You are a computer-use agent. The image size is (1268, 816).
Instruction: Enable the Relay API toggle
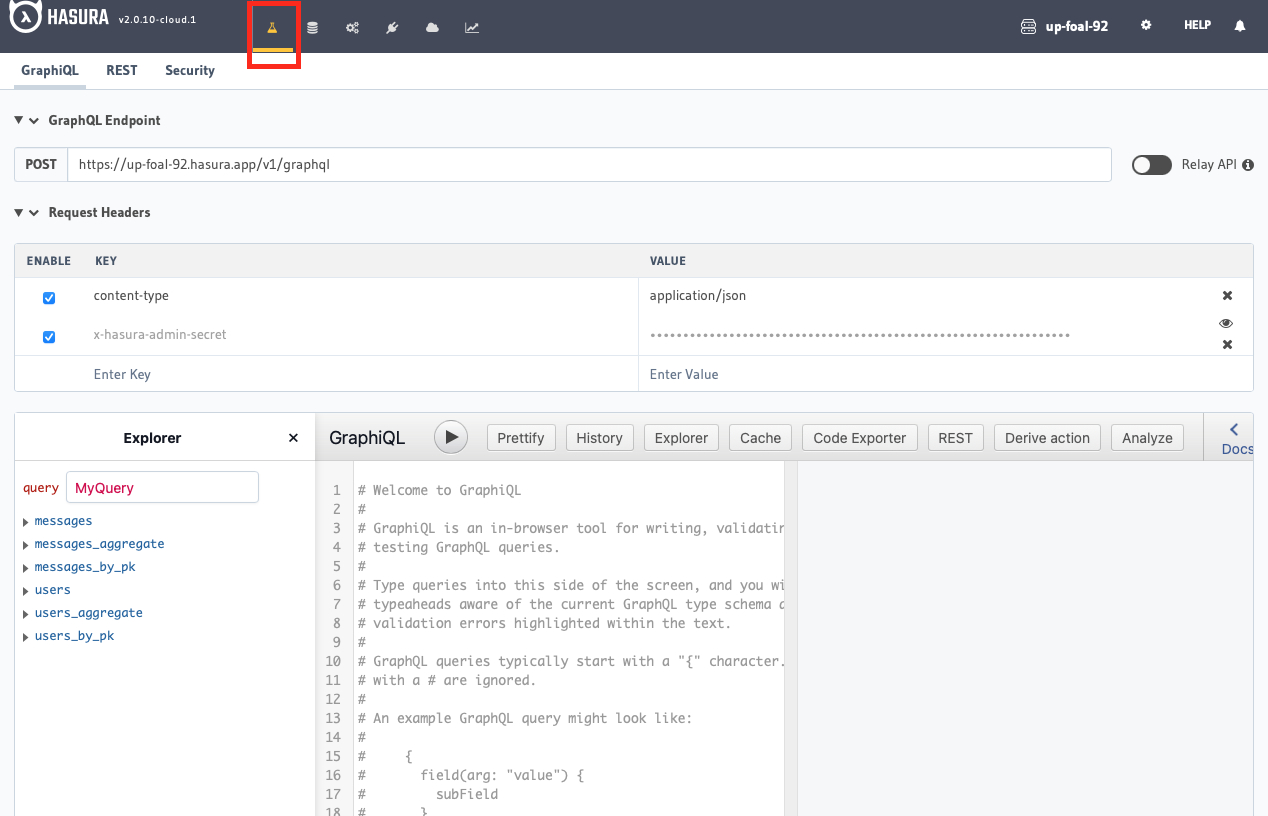pyautogui.click(x=1151, y=165)
